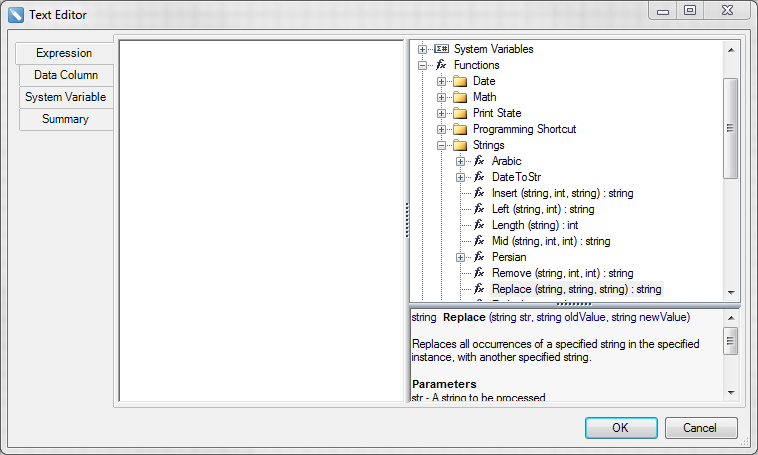Click the Cancel button

click(x=701, y=428)
